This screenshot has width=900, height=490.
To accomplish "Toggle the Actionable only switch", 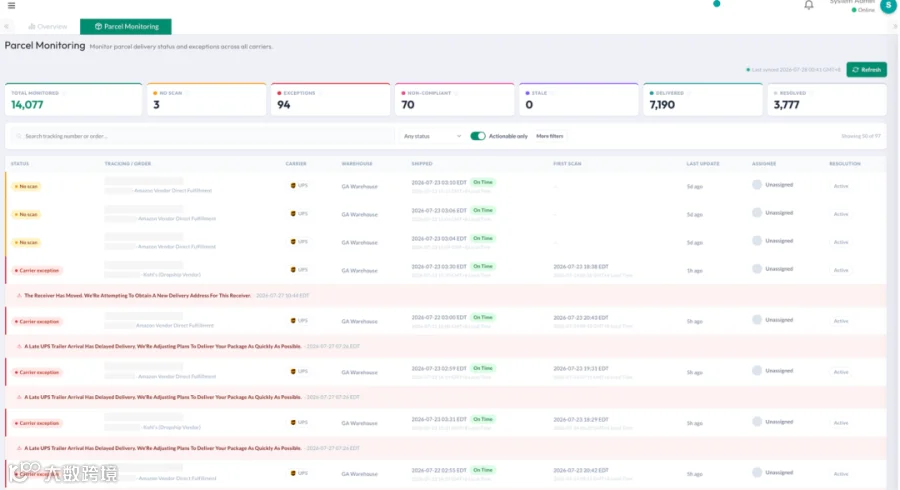I will point(478,136).
